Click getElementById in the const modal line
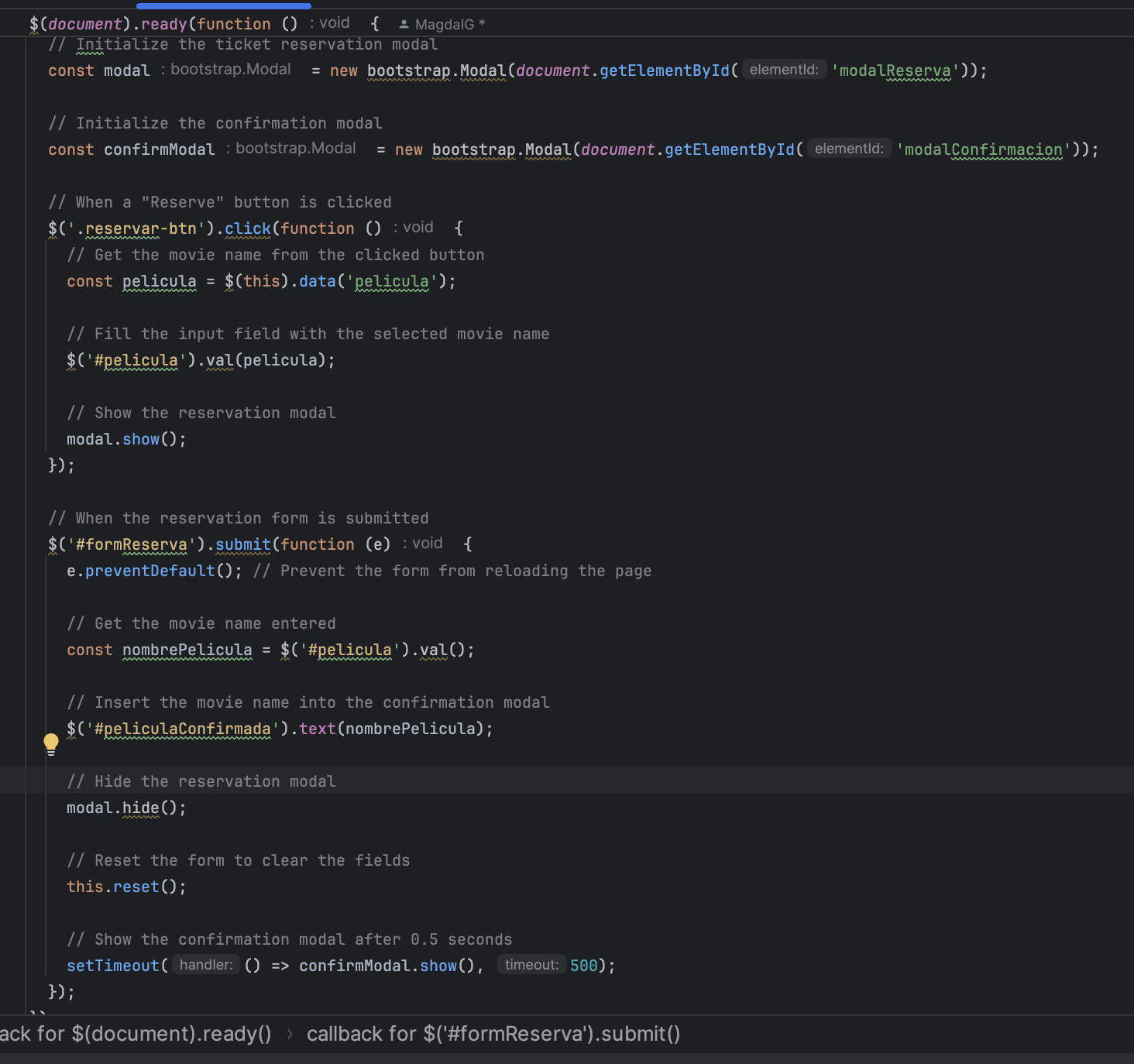The image size is (1134, 1064). 665,70
